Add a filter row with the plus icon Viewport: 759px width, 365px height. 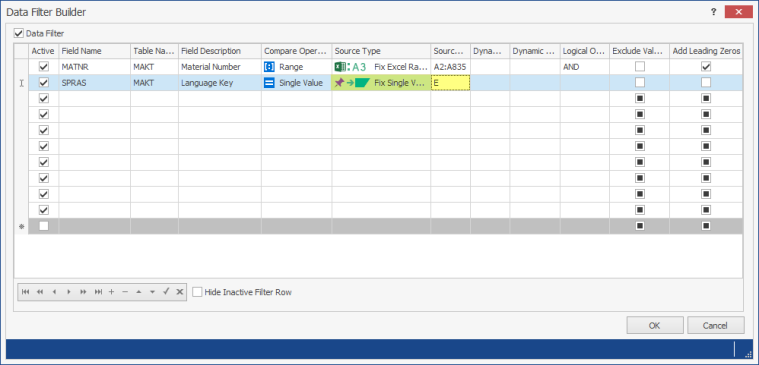point(111,292)
